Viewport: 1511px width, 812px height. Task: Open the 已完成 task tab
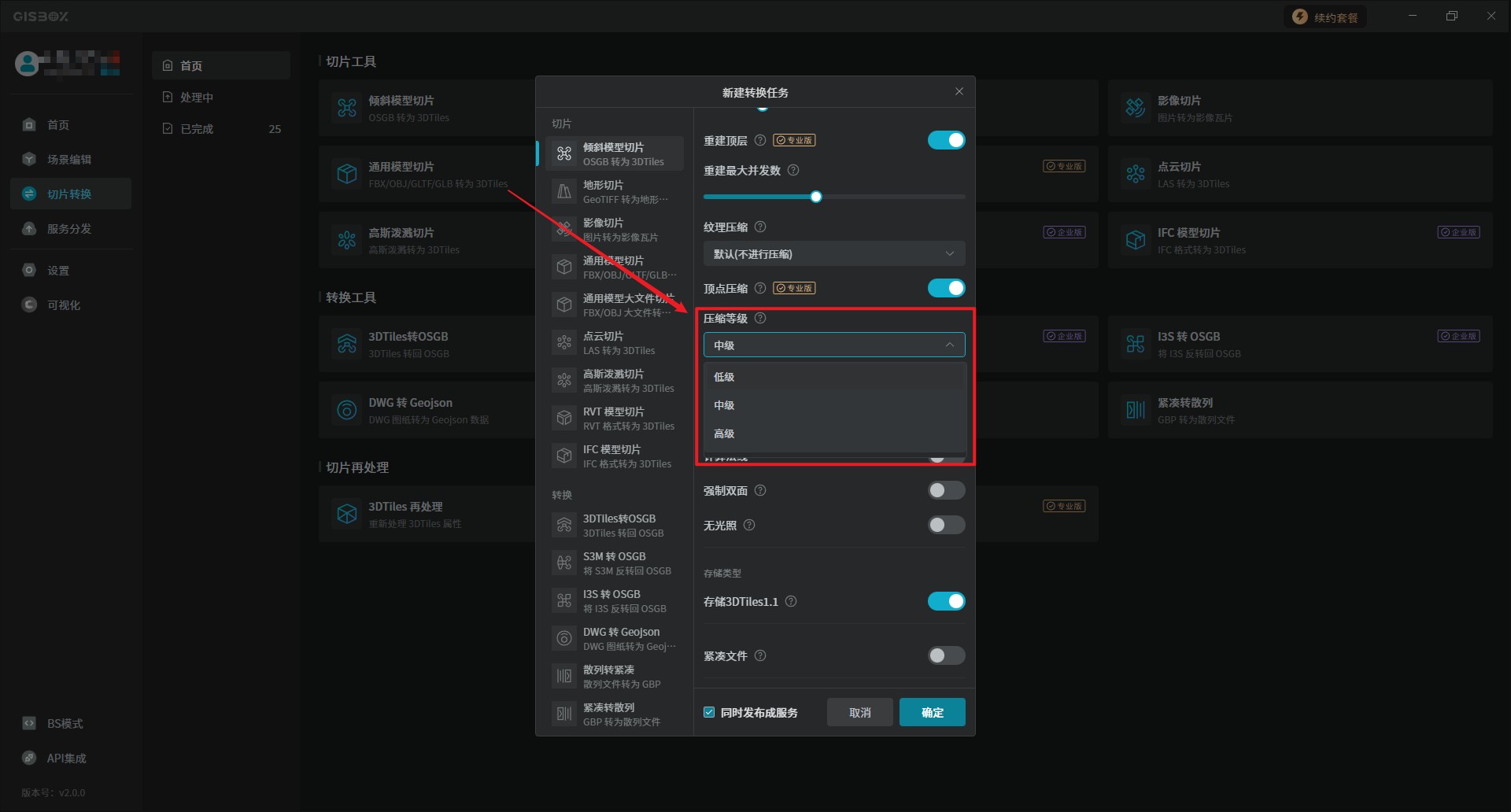tap(197, 129)
